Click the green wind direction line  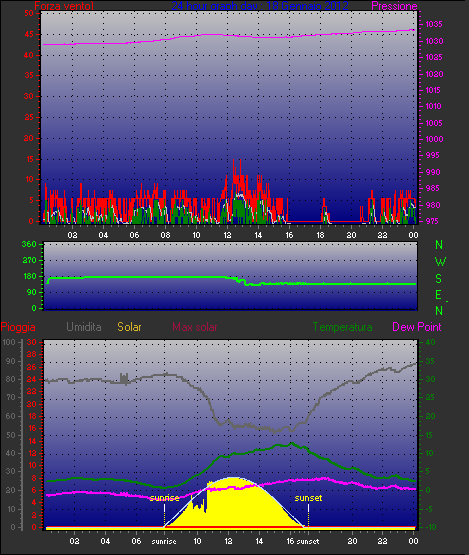231,281
